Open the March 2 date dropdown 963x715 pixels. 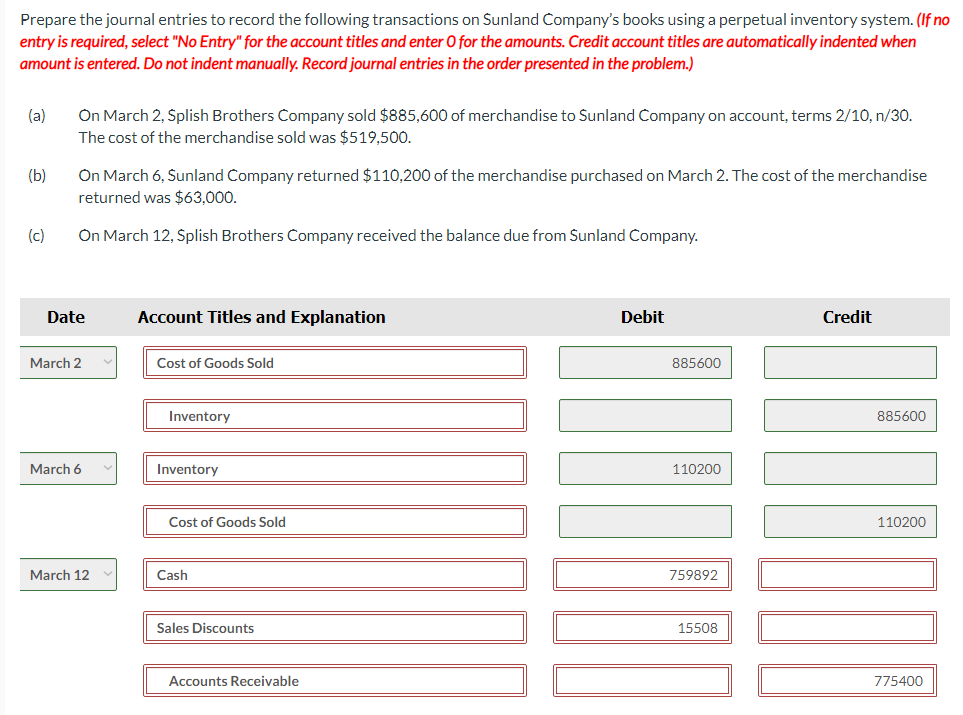tap(68, 362)
